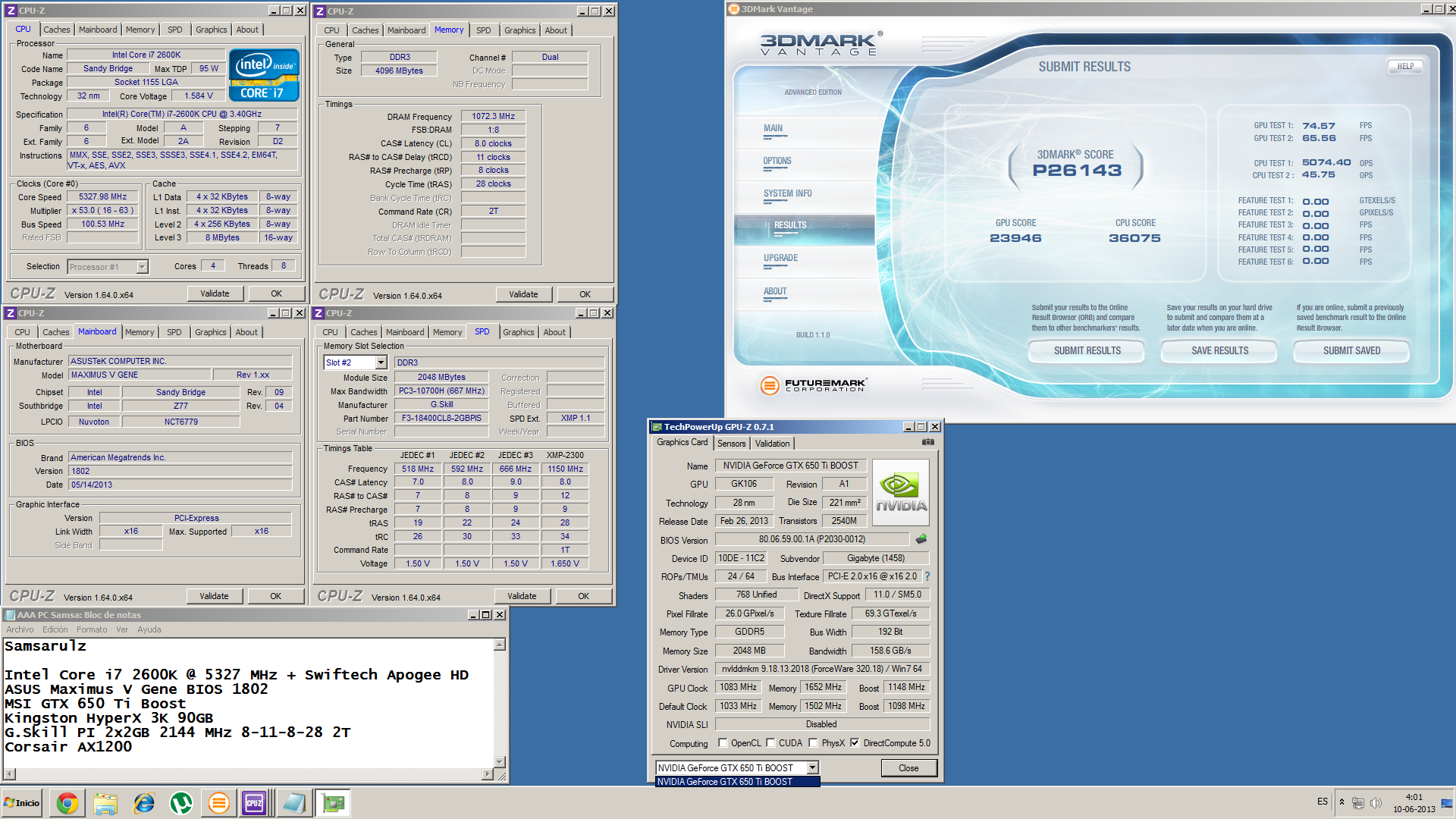1456x819 pixels.
Task: Click the Notepad title bar icon
Action: tap(10, 615)
